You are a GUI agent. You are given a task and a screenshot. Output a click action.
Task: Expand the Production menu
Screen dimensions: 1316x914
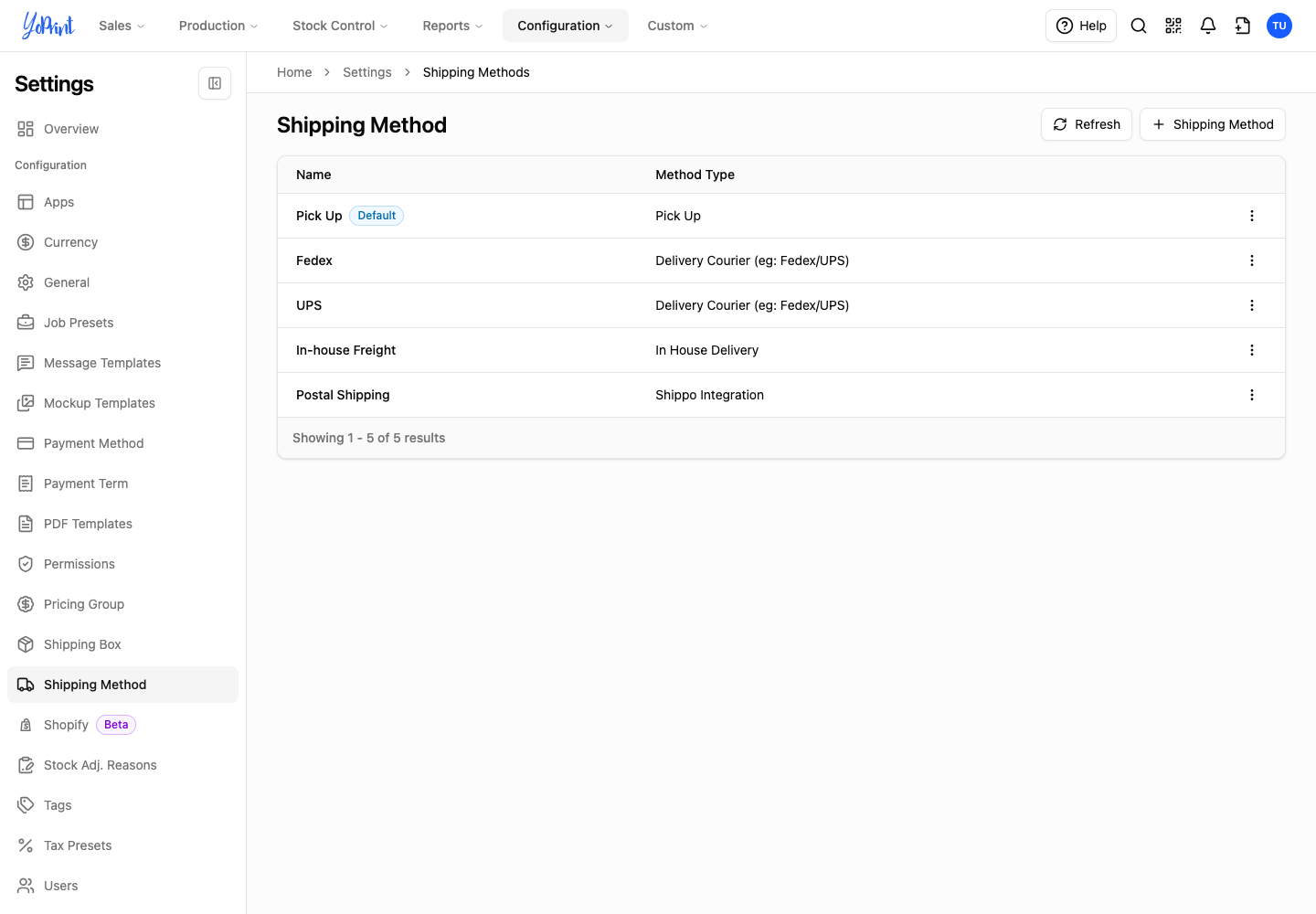point(218,26)
